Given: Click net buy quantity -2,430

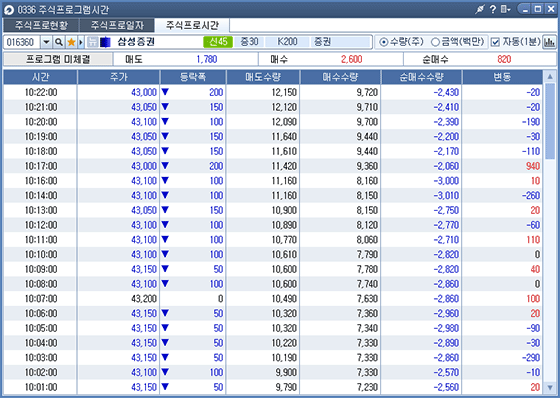Looking at the screenshot, I should coord(446,93).
